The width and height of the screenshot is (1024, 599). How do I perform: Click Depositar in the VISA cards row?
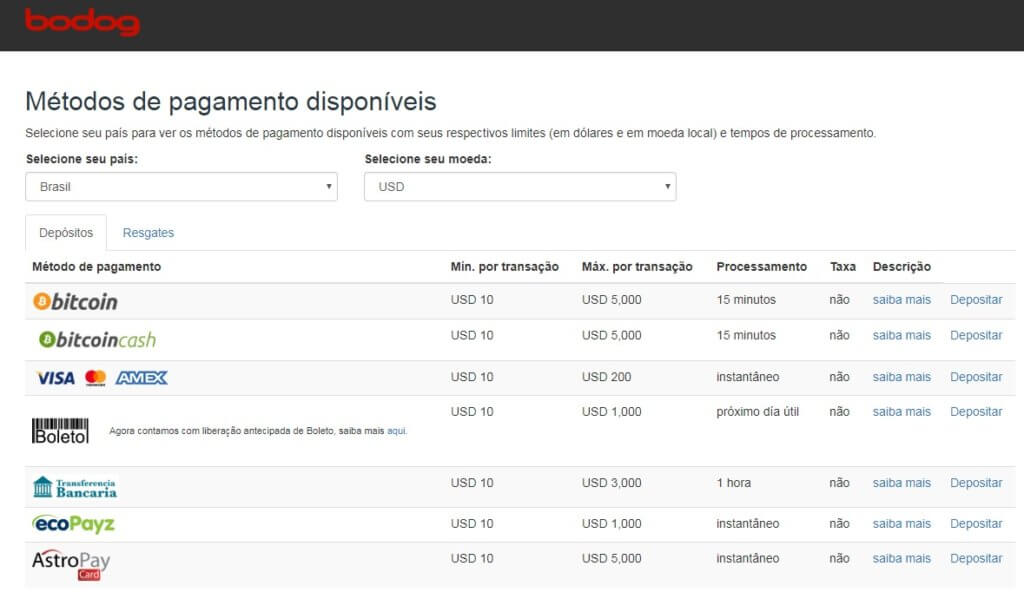976,377
